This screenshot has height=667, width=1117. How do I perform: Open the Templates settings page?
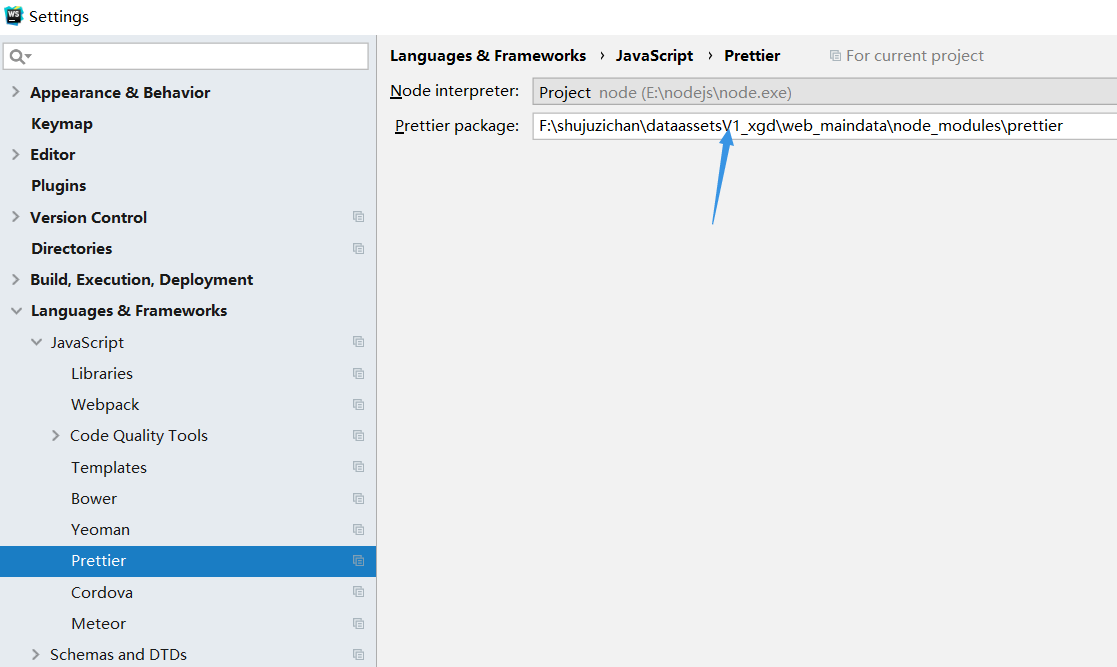(x=108, y=467)
